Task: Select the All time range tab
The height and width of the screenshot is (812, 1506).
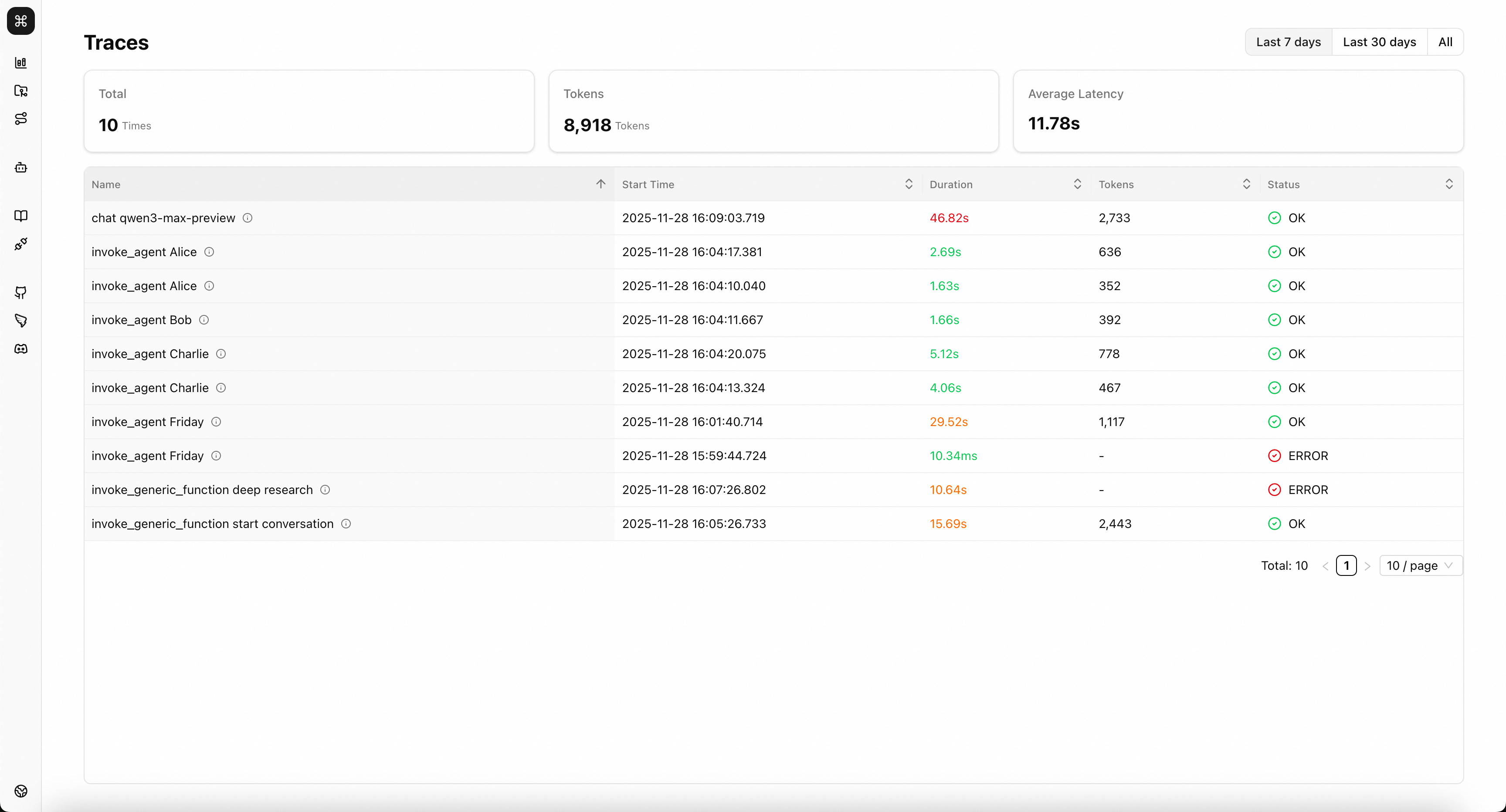Action: point(1445,42)
